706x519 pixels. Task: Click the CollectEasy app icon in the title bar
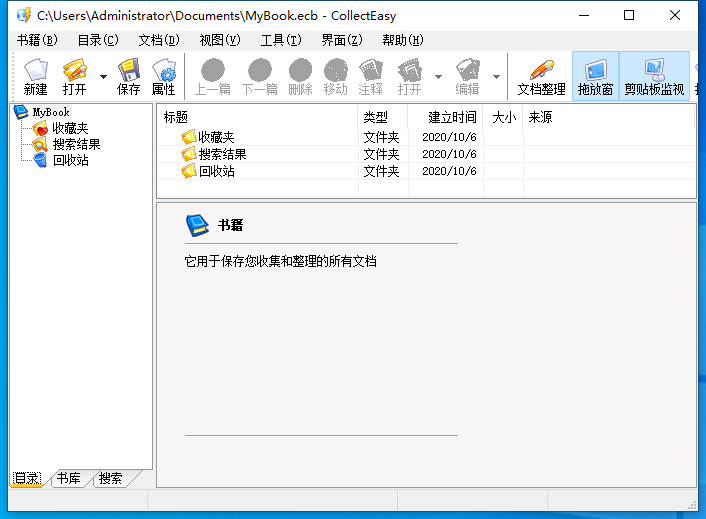[x=24, y=15]
